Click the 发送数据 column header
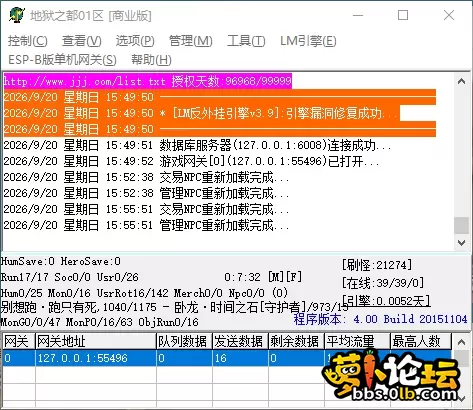 (240, 341)
